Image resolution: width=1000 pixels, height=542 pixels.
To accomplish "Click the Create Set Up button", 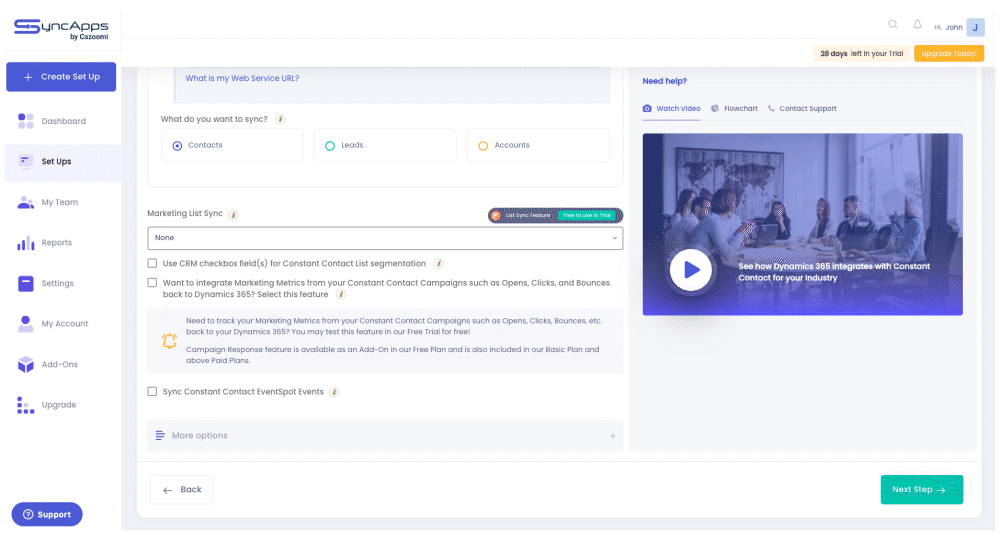I will tap(61, 77).
